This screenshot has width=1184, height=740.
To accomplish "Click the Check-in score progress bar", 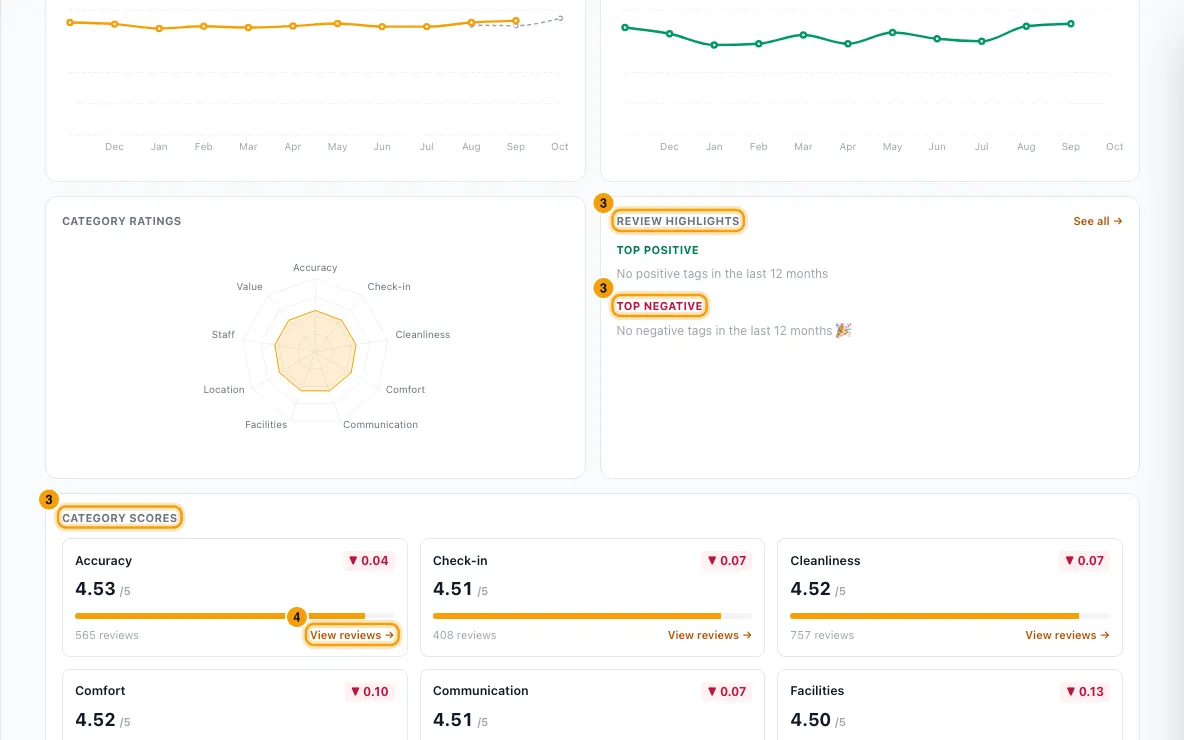I will pos(592,616).
